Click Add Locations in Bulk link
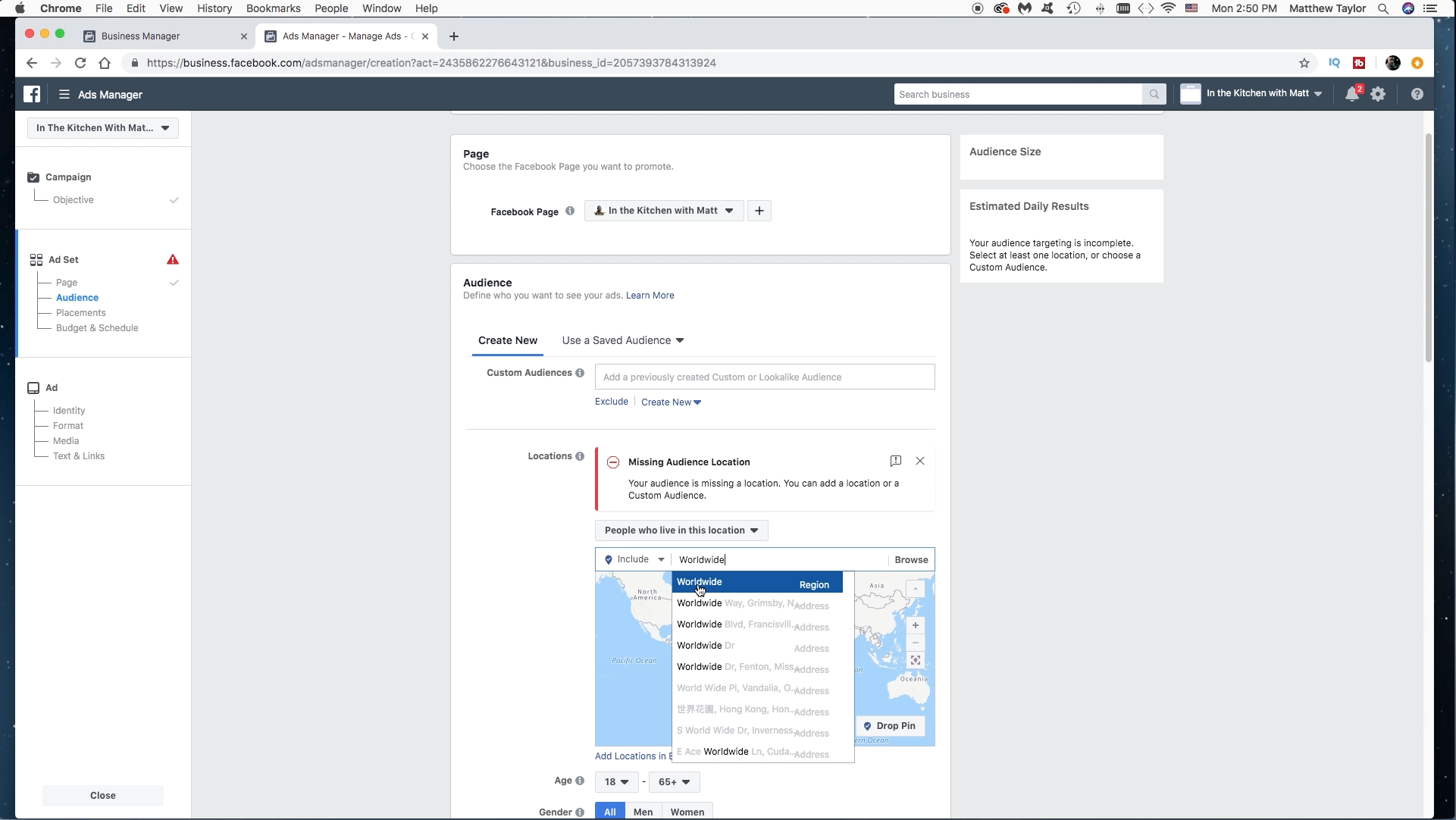Screen dimensions: 1456x820 tap(634, 756)
